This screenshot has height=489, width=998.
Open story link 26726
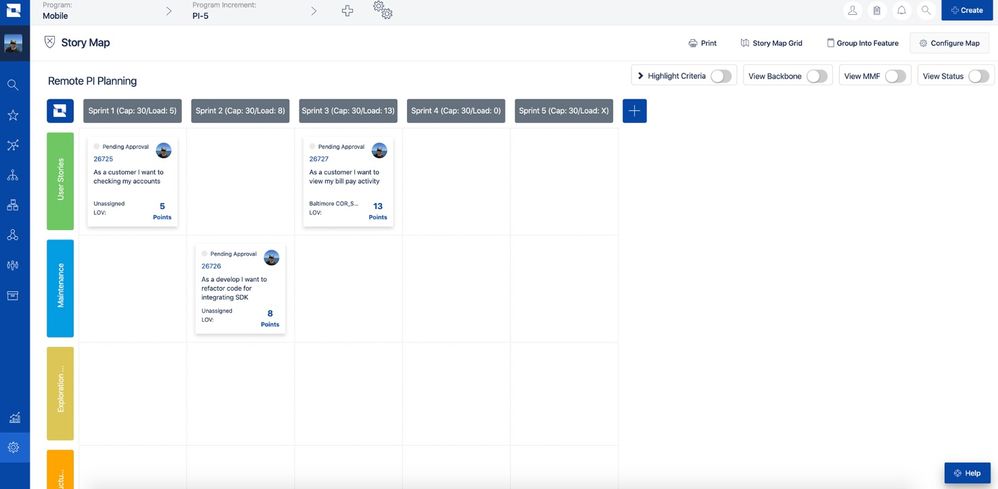point(211,266)
